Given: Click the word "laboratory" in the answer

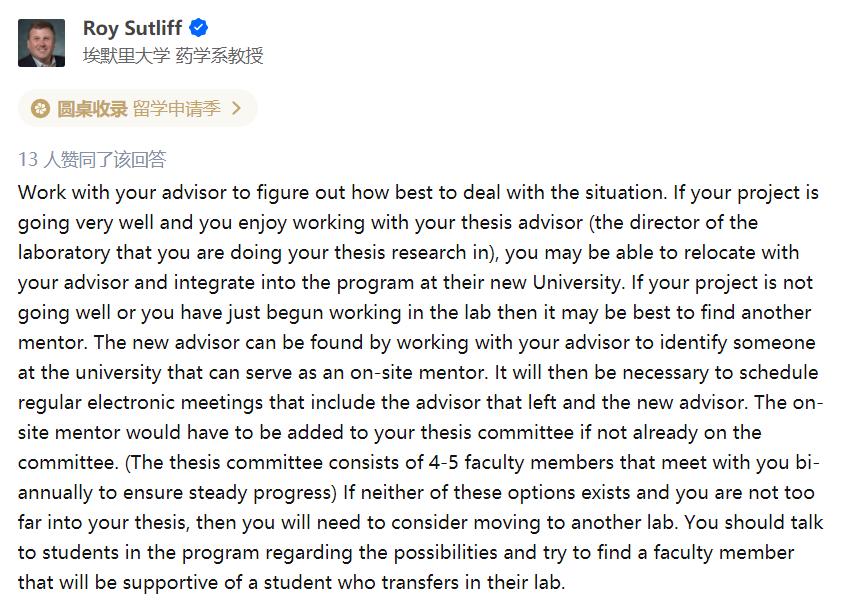Looking at the screenshot, I should point(62,252).
